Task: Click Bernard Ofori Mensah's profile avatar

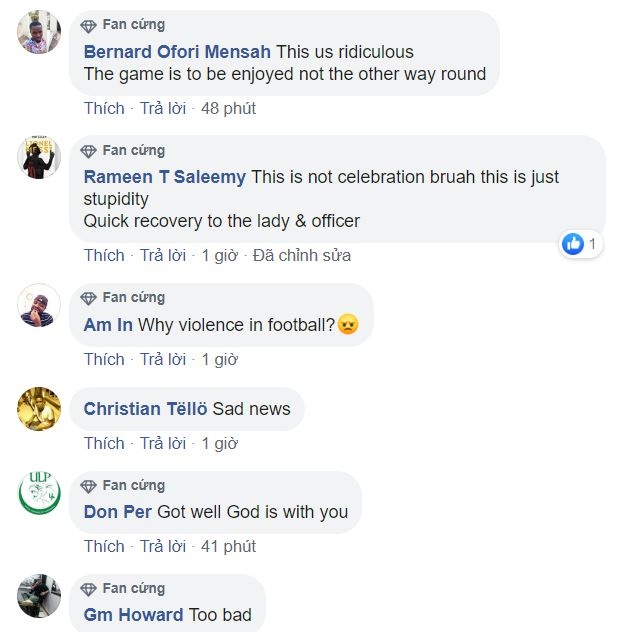Action: (x=40, y=32)
